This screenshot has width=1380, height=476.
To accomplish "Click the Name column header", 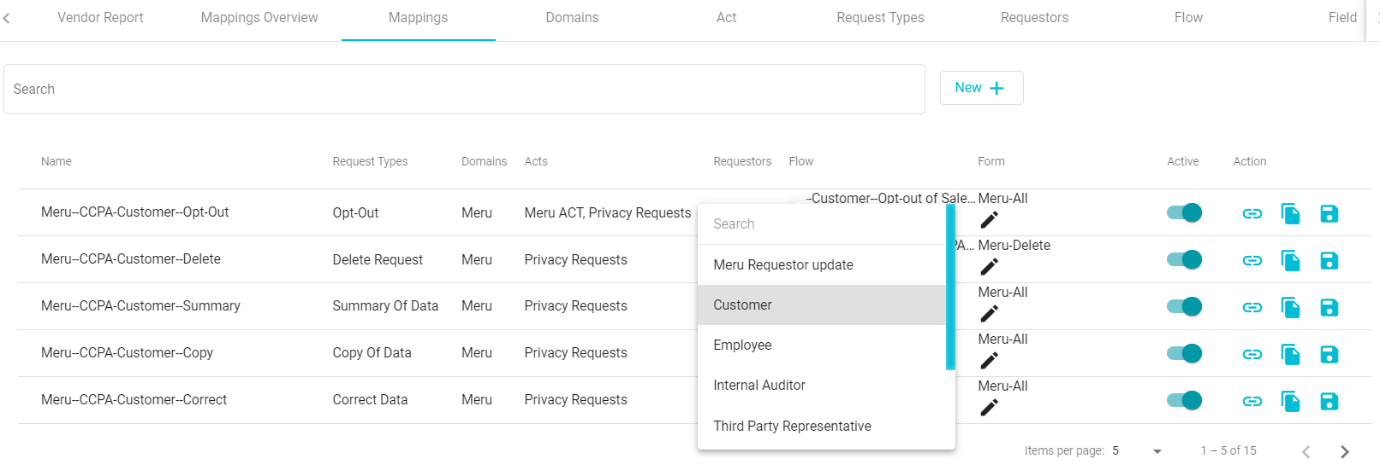I will [x=56, y=161].
